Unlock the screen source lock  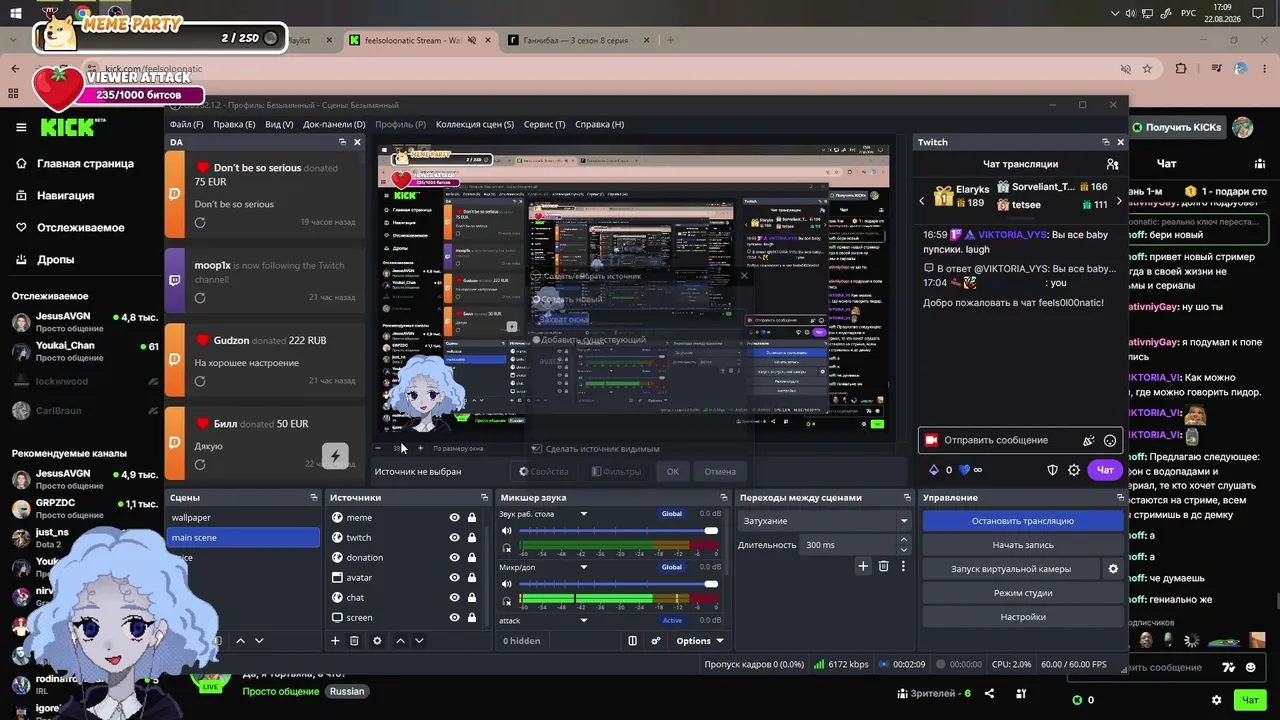[472, 618]
